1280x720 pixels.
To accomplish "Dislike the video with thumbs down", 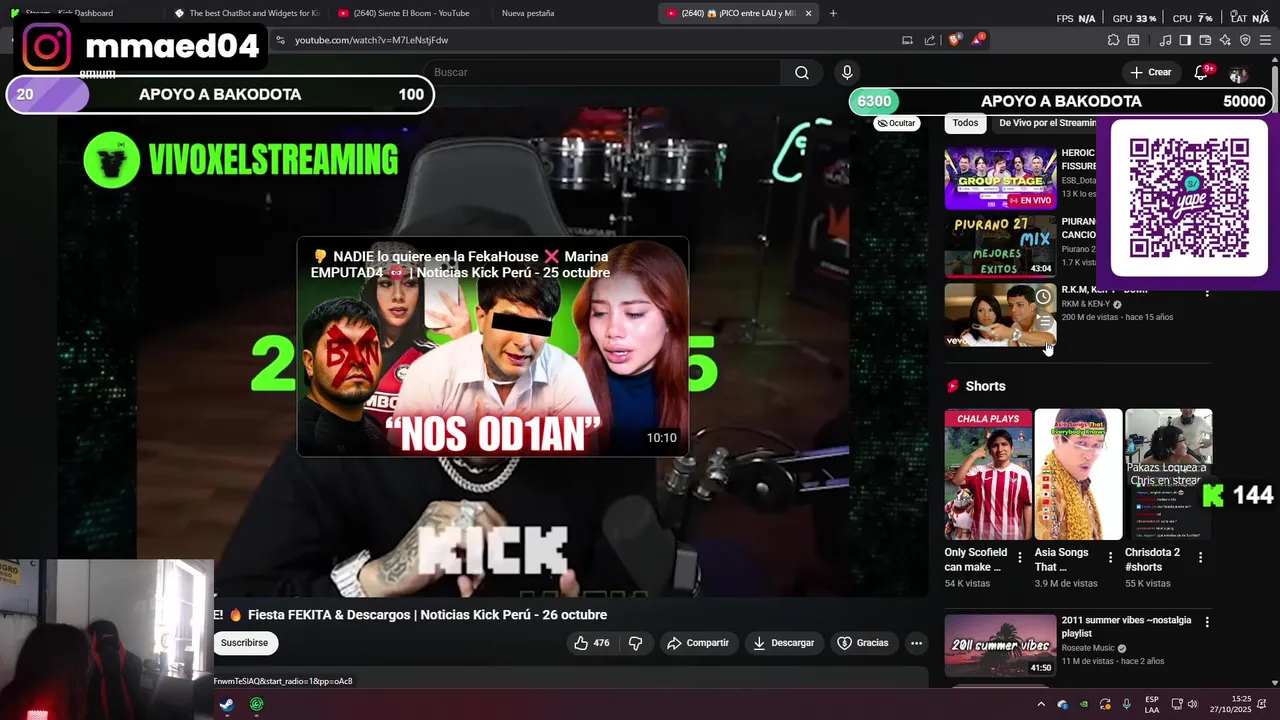I will tap(635, 643).
